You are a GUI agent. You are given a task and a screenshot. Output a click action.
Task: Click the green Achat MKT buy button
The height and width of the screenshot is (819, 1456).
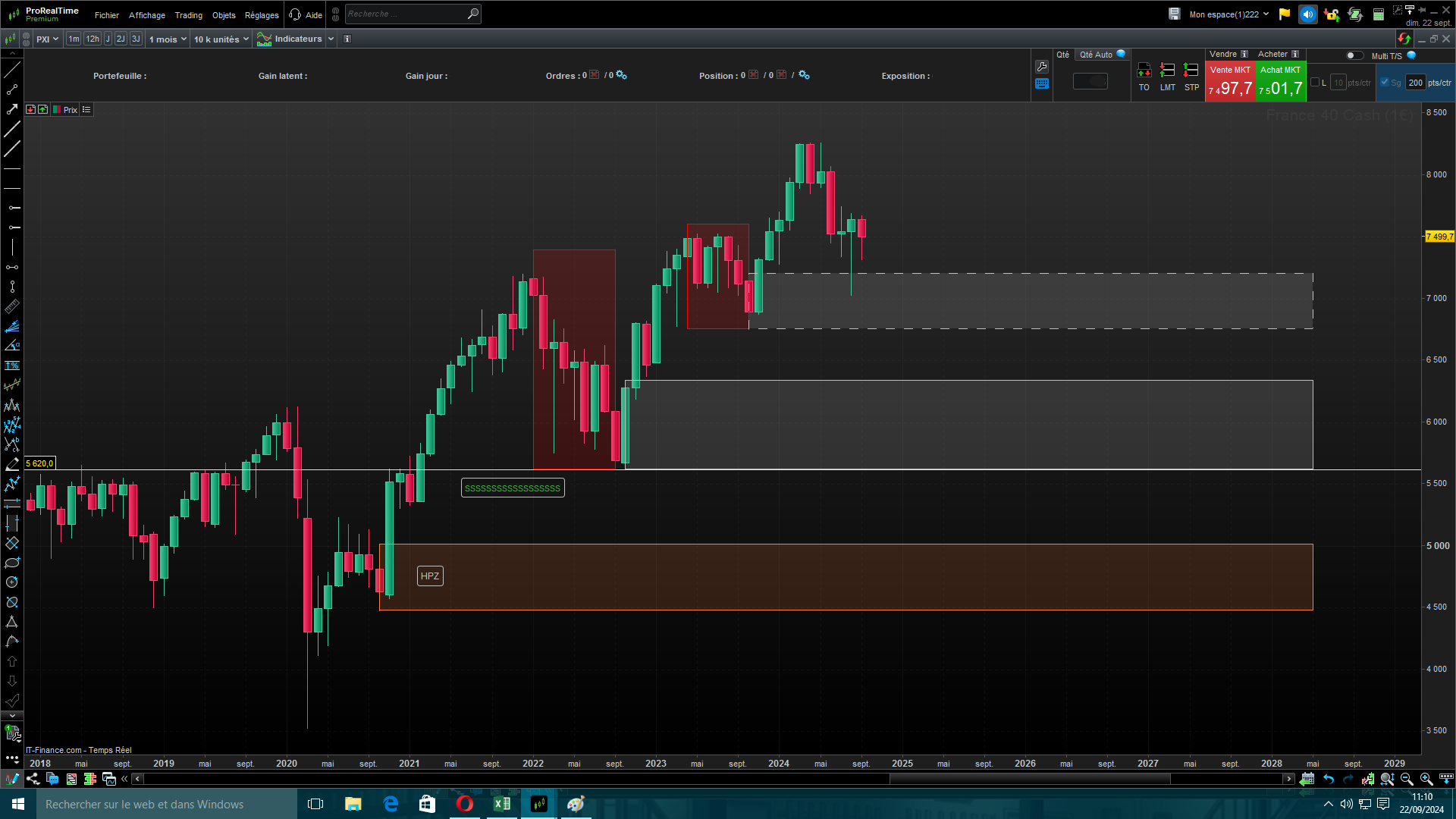[1281, 82]
